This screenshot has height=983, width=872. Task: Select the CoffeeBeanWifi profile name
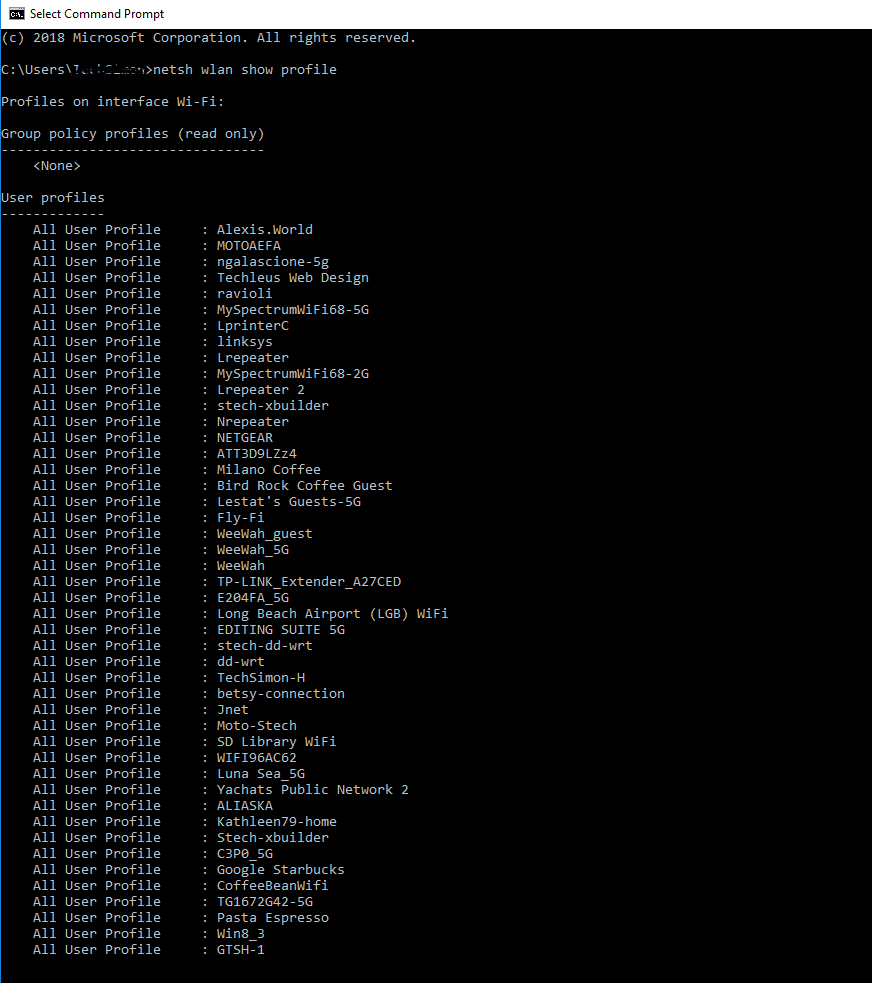click(x=273, y=886)
